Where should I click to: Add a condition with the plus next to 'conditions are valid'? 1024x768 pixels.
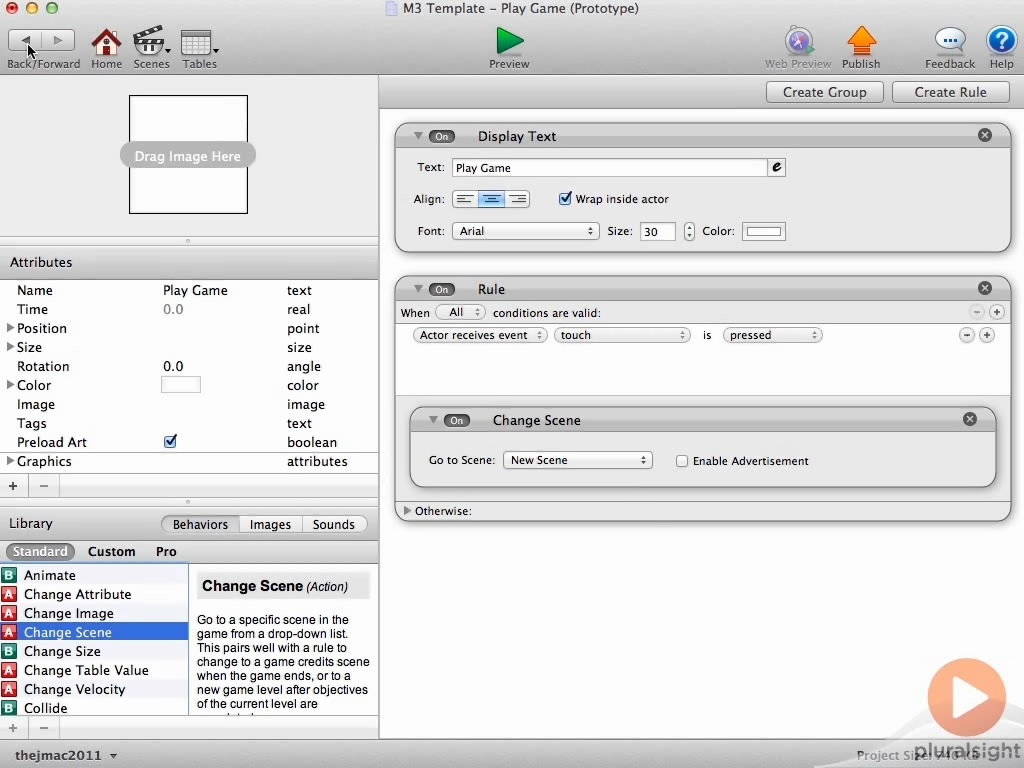click(997, 312)
